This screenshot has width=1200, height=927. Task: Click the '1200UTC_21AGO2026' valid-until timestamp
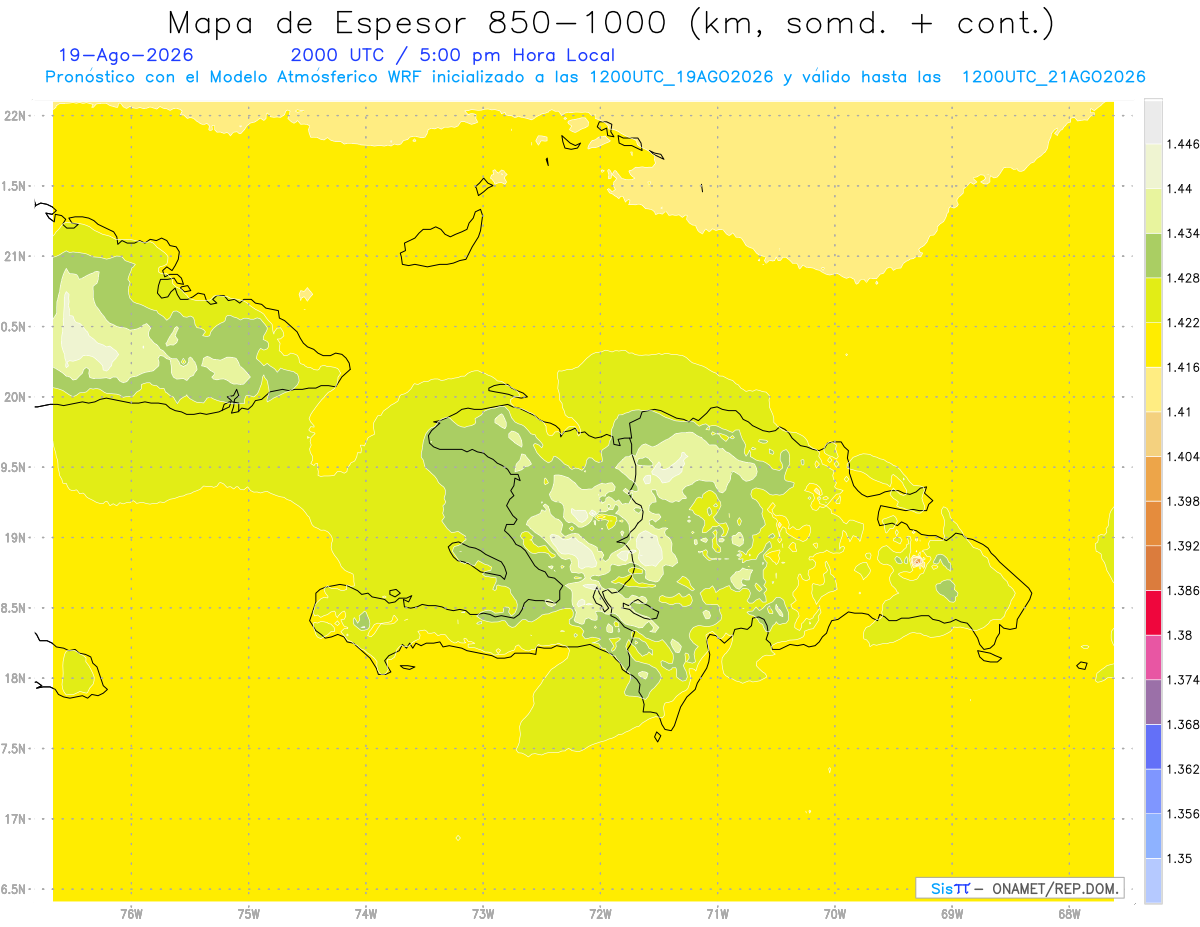pyautogui.click(x=1053, y=77)
